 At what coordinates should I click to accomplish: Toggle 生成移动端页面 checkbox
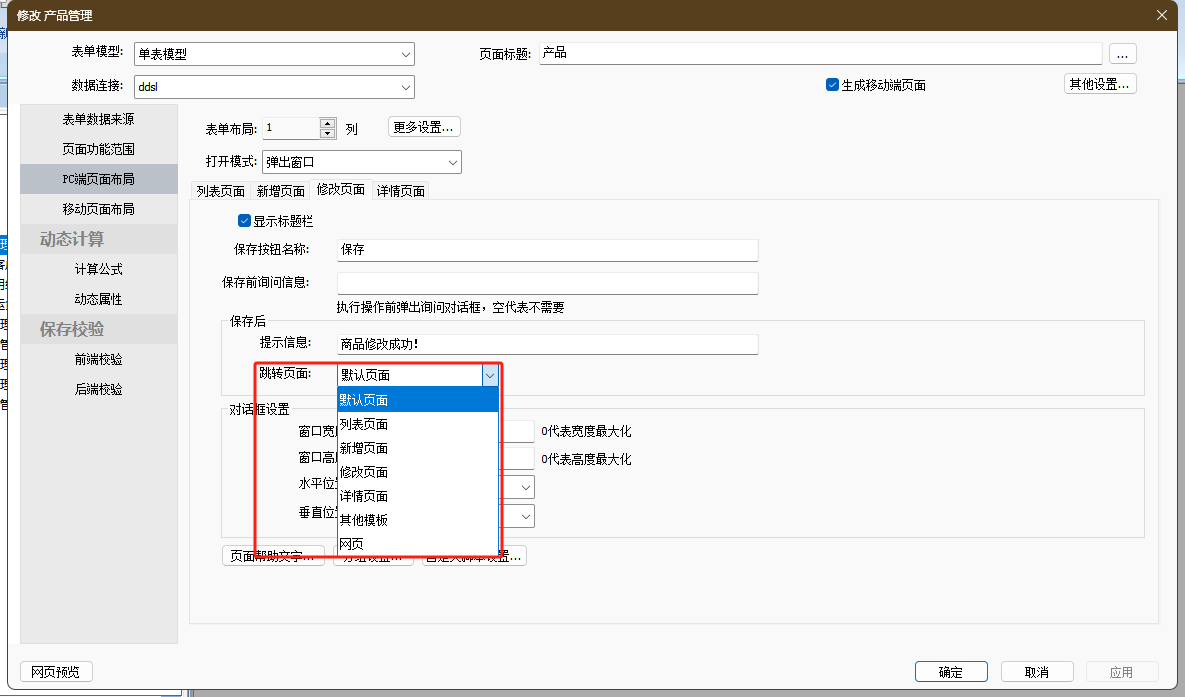pos(832,85)
